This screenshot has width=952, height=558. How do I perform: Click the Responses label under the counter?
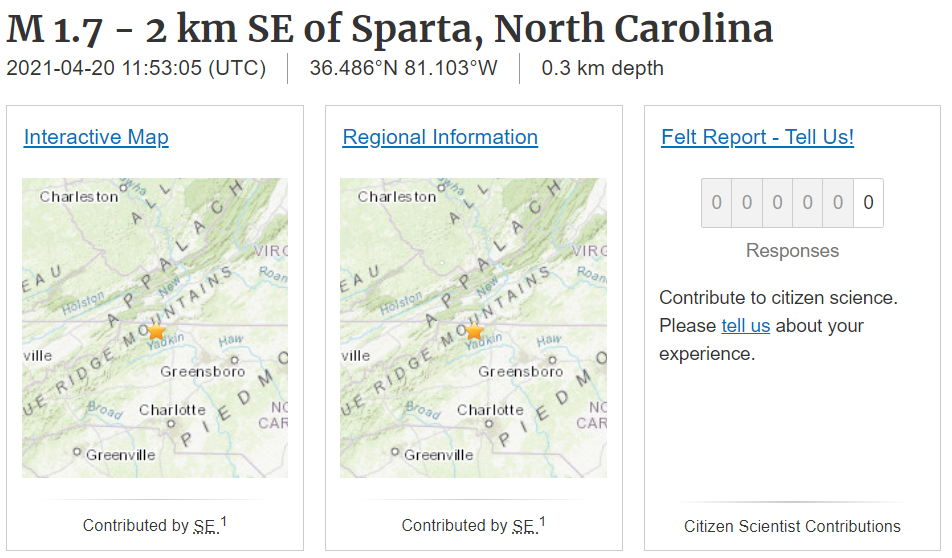(x=792, y=251)
